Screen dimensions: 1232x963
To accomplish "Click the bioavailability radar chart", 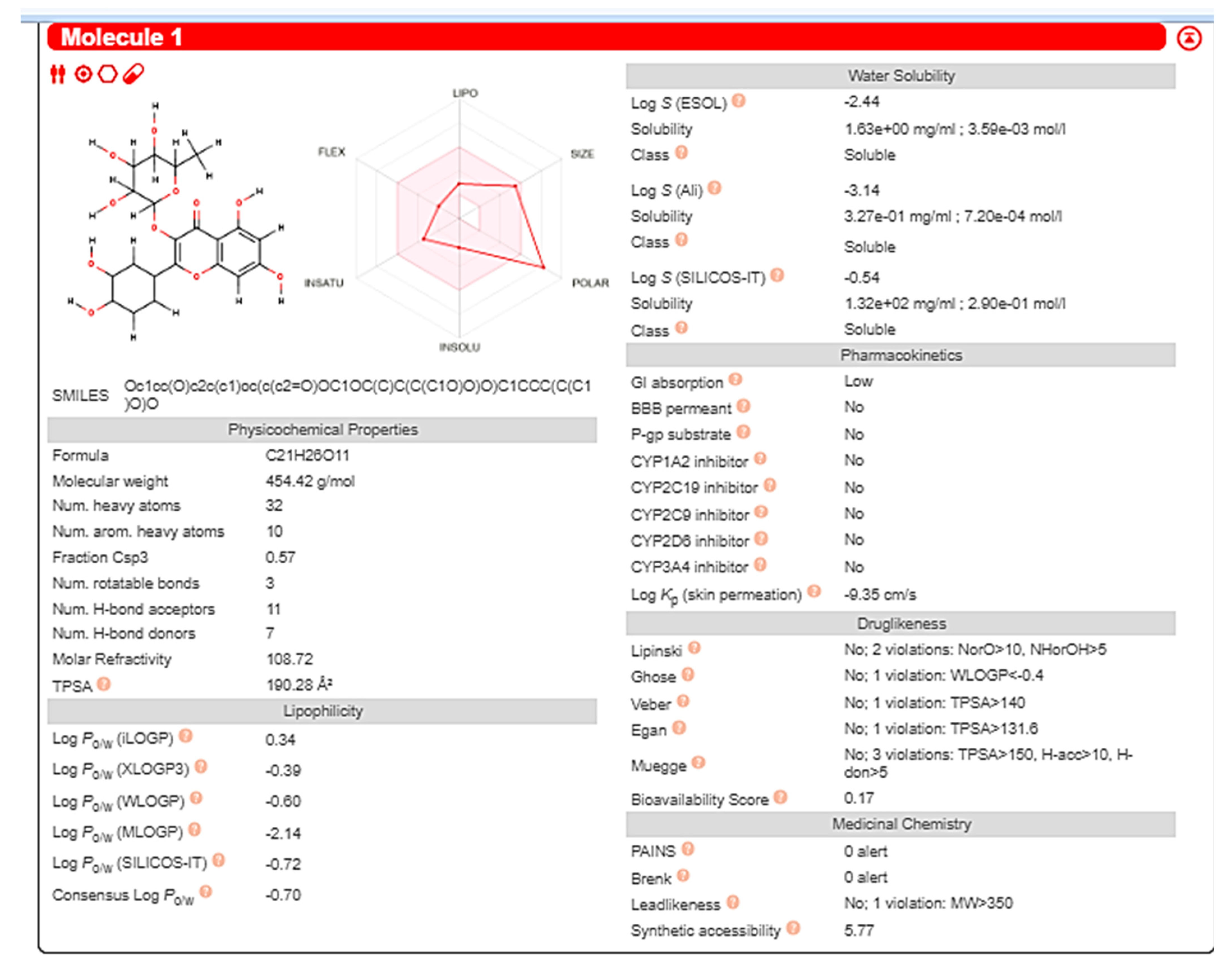I will [x=459, y=220].
